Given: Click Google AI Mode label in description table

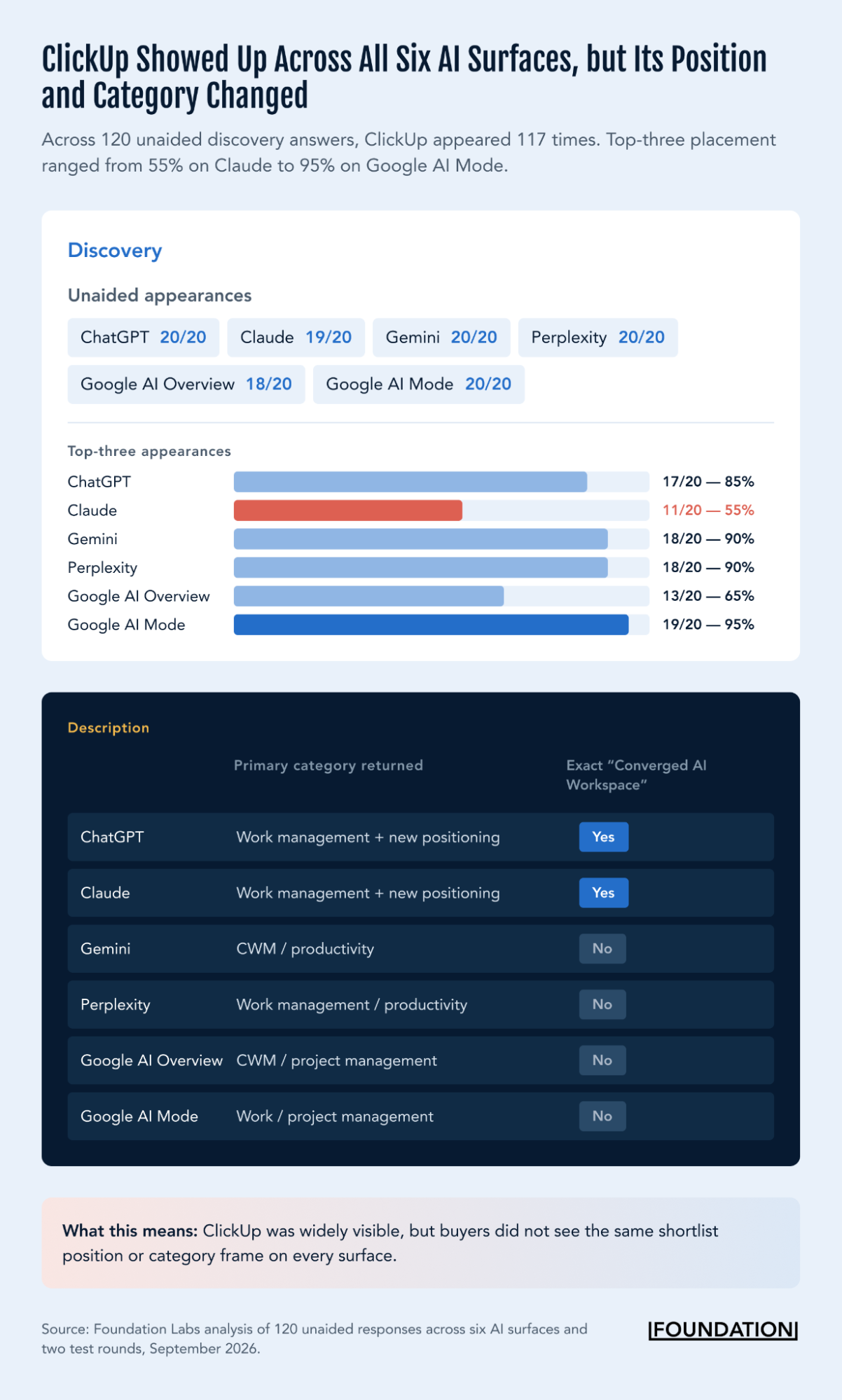Looking at the screenshot, I should click(x=139, y=1116).
